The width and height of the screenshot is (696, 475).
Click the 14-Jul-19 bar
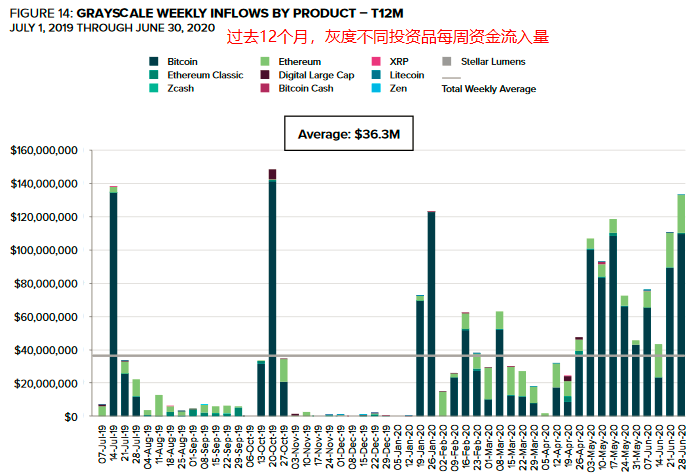click(x=114, y=301)
